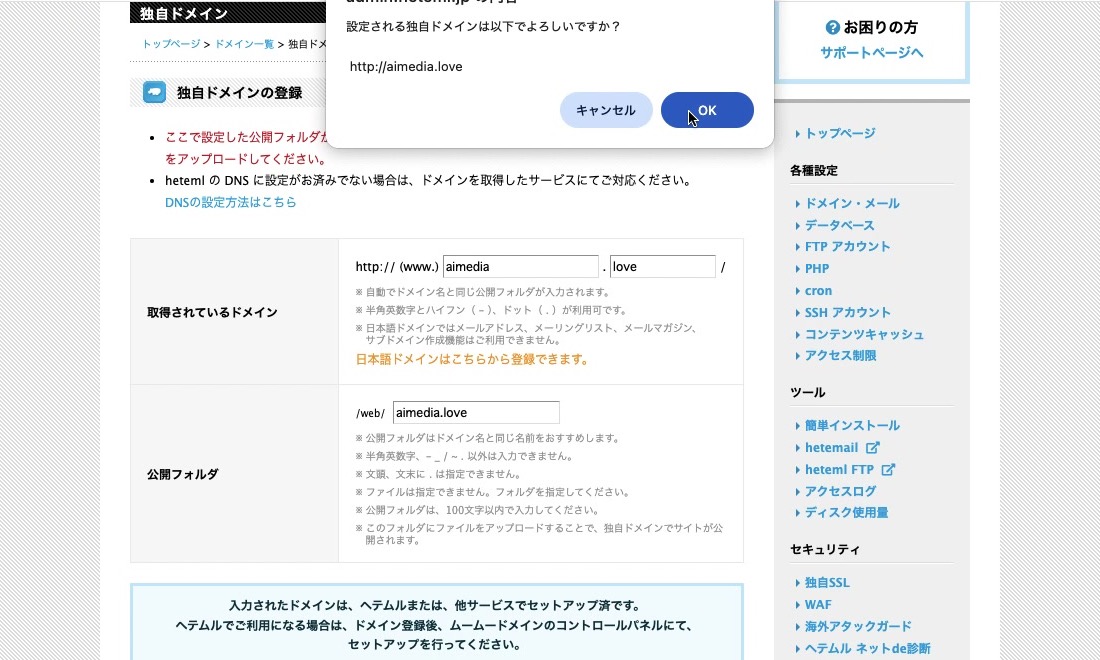Click the arrow bullet beside cron
The image size is (1100, 660).
(x=798, y=291)
